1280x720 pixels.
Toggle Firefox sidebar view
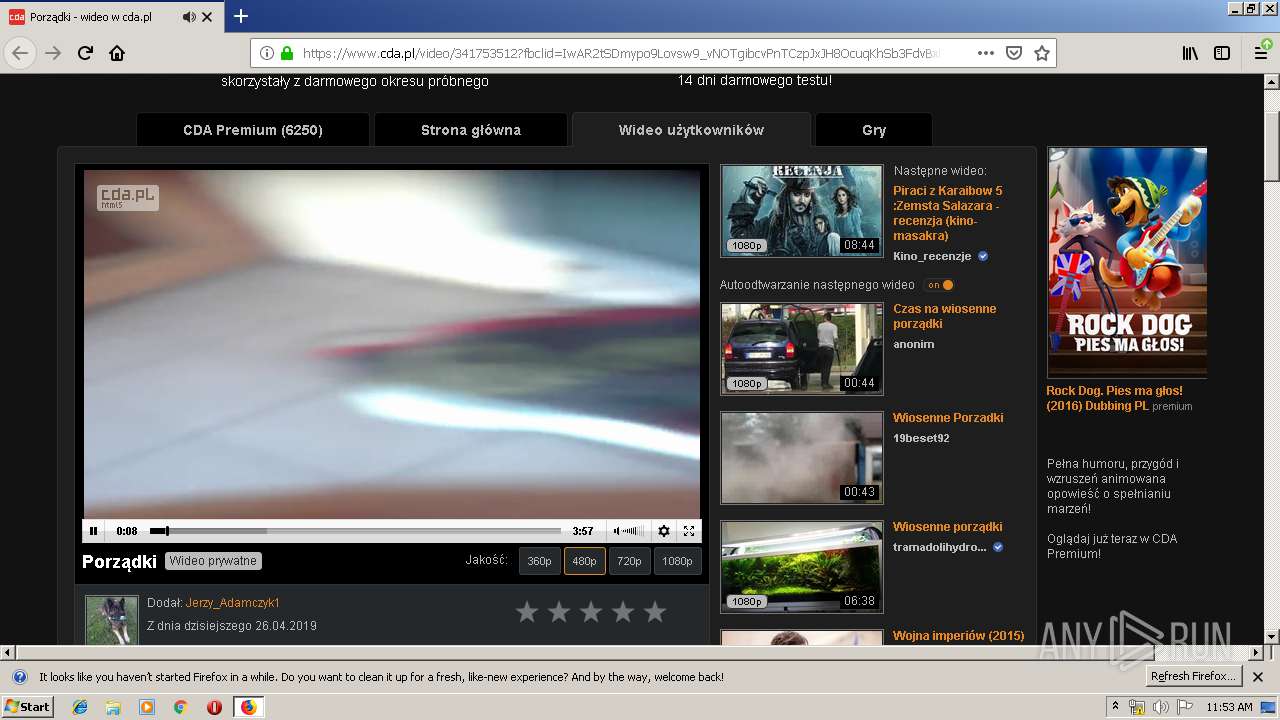(x=1222, y=53)
